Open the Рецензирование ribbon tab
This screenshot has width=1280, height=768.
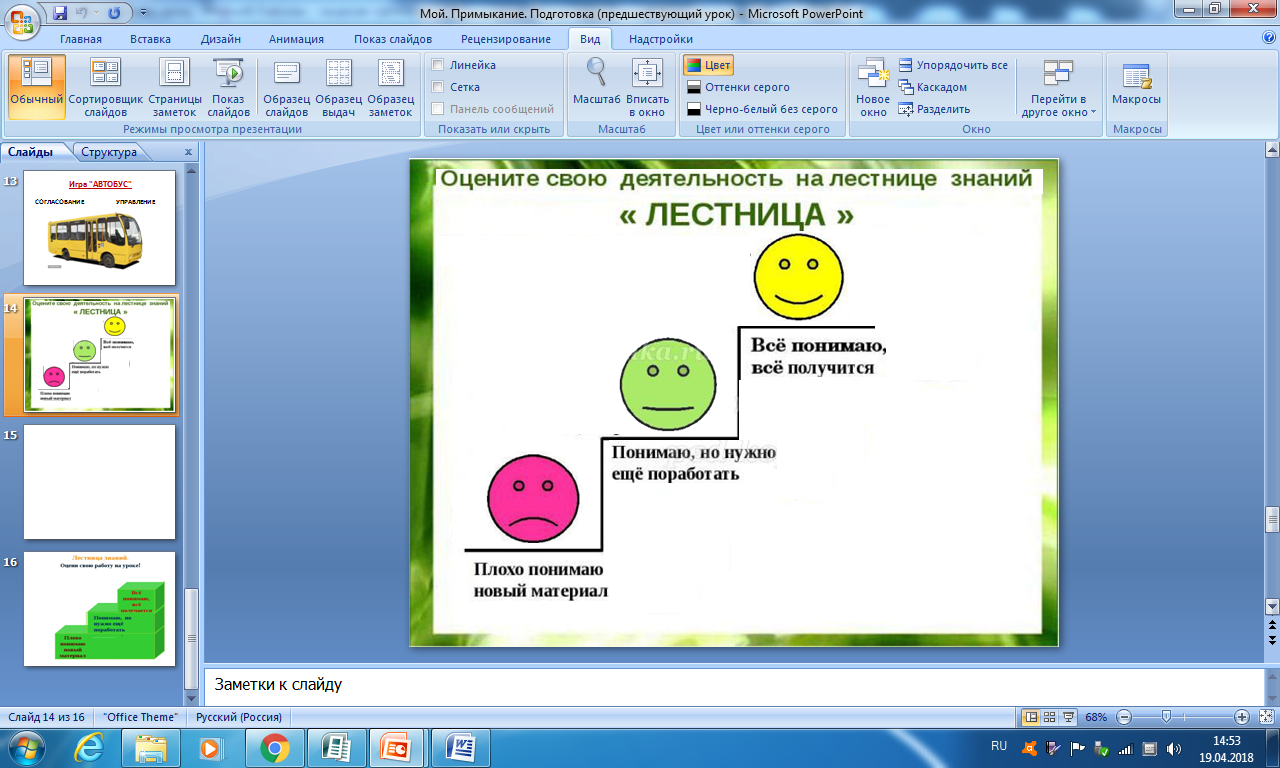click(506, 39)
